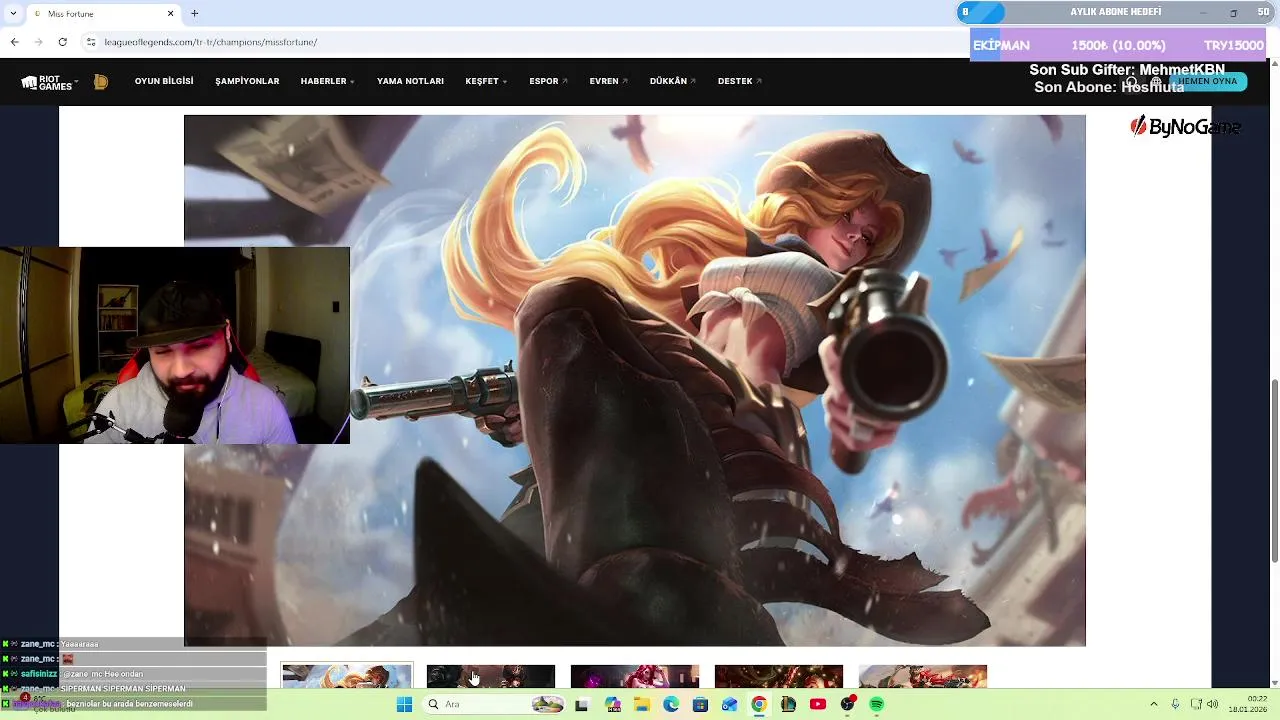Image resolution: width=1280 pixels, height=720 pixels.
Task: Show hidden system tray icons
Action: (x=1153, y=704)
